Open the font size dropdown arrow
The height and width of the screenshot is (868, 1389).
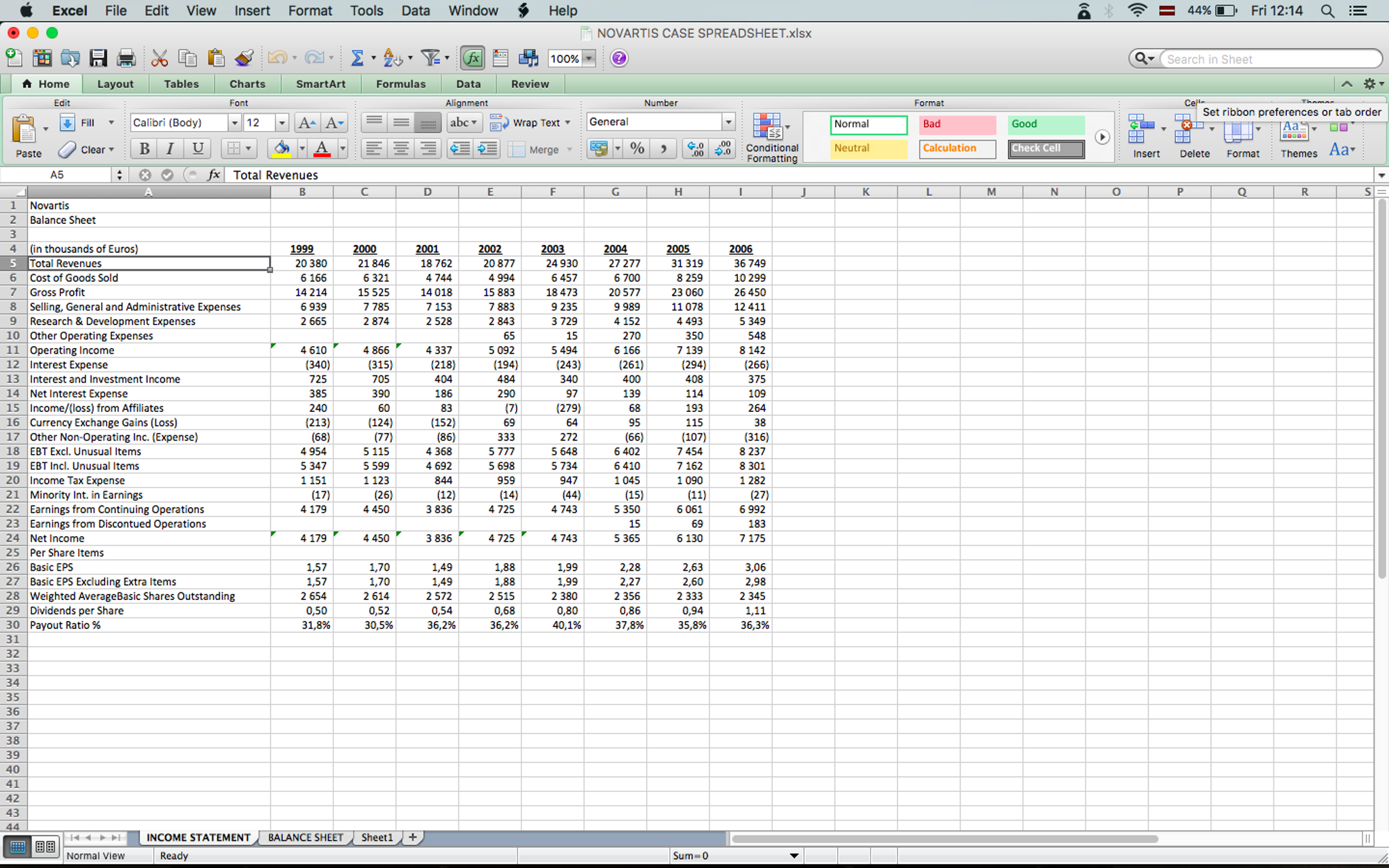coord(282,123)
